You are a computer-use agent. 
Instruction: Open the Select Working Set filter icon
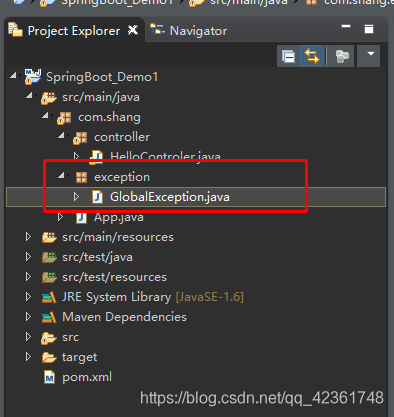pyautogui.click(x=342, y=56)
